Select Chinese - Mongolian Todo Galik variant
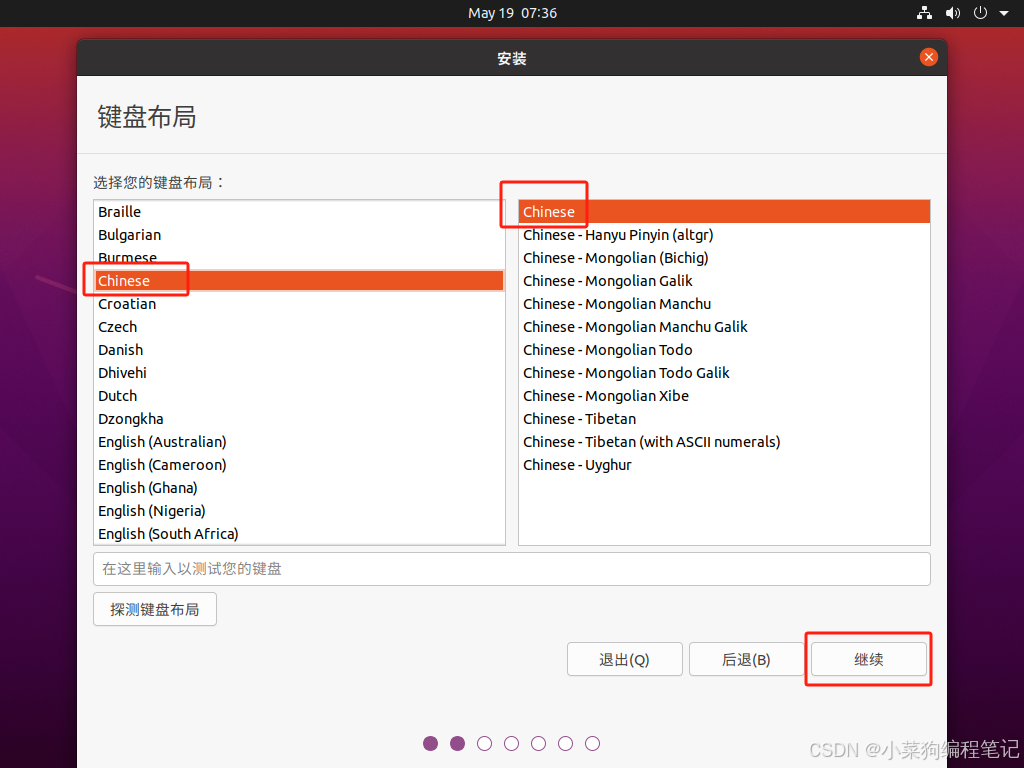The image size is (1024, 768). pos(724,373)
